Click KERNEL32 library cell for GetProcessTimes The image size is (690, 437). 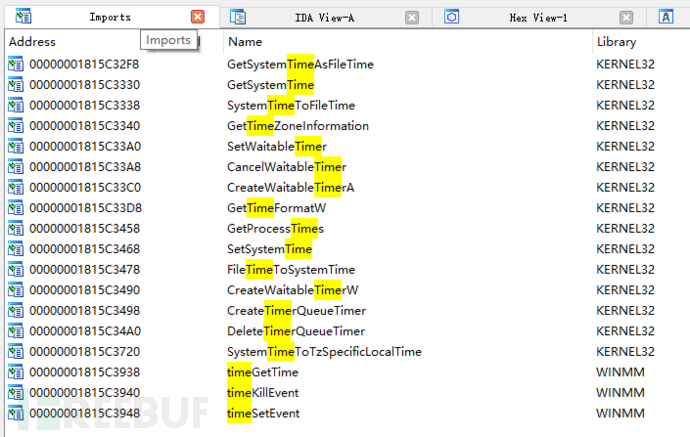click(625, 228)
